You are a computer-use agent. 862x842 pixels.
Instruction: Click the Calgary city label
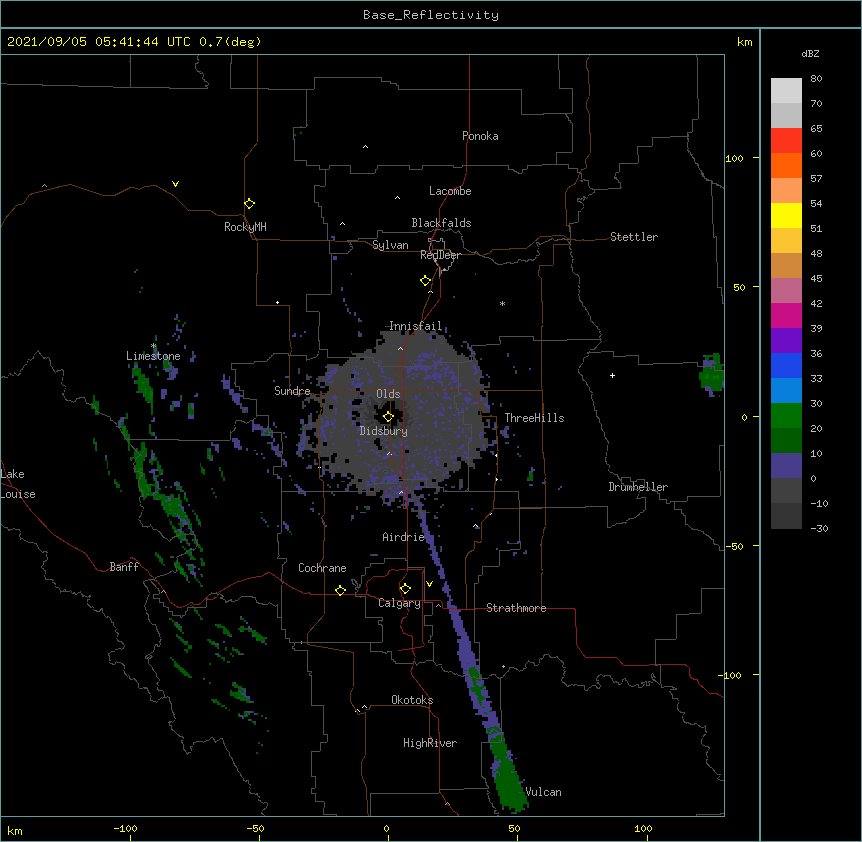coord(400,603)
